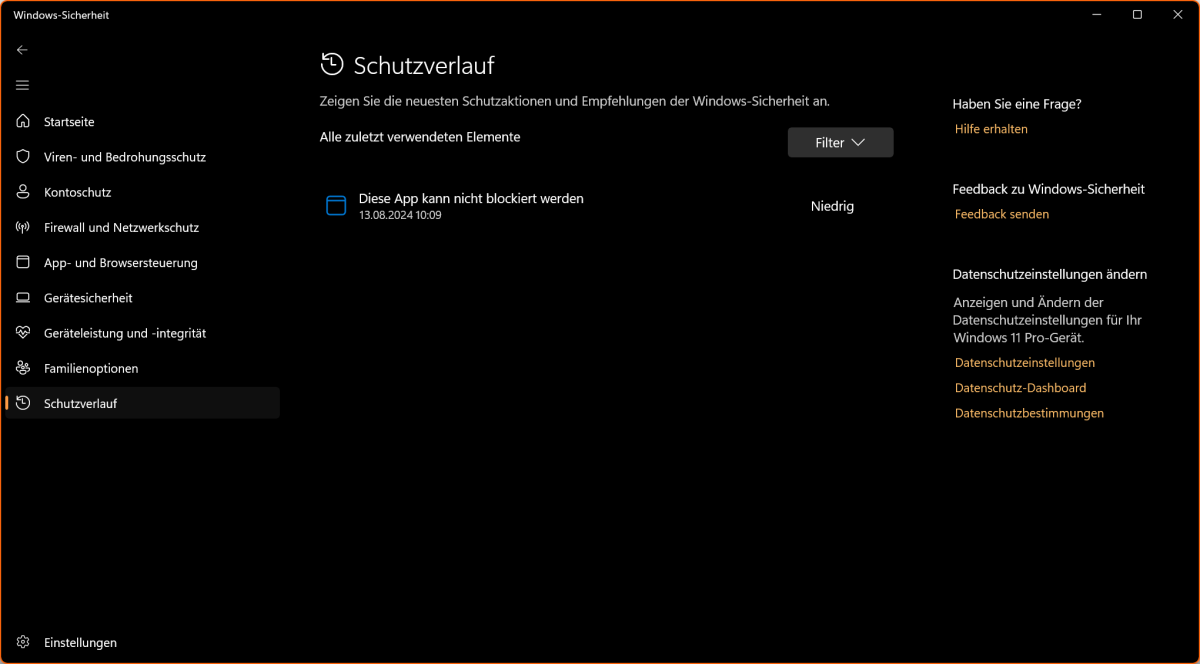The image size is (1200, 664).
Task: Click the Startseite home icon
Action: click(23, 121)
